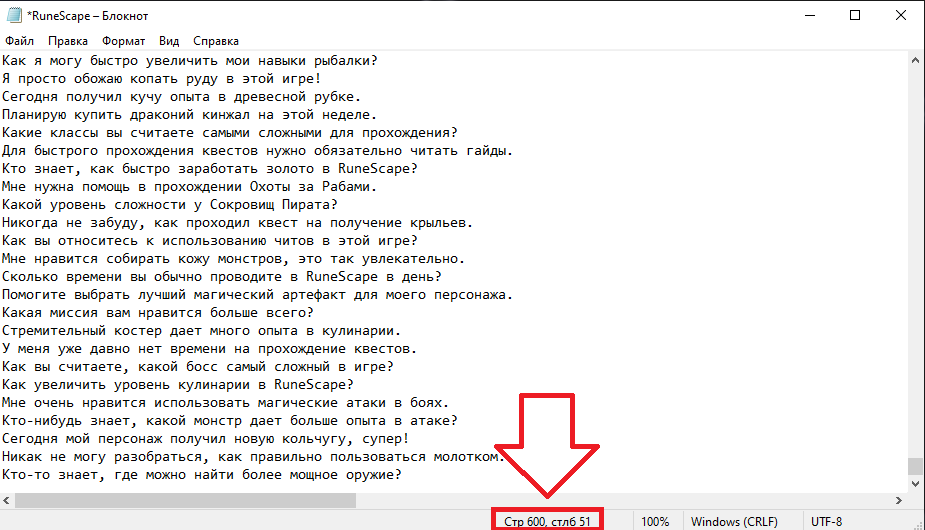Open the Формат menu
Screen dimensions: 925x530
[x=123, y=41]
